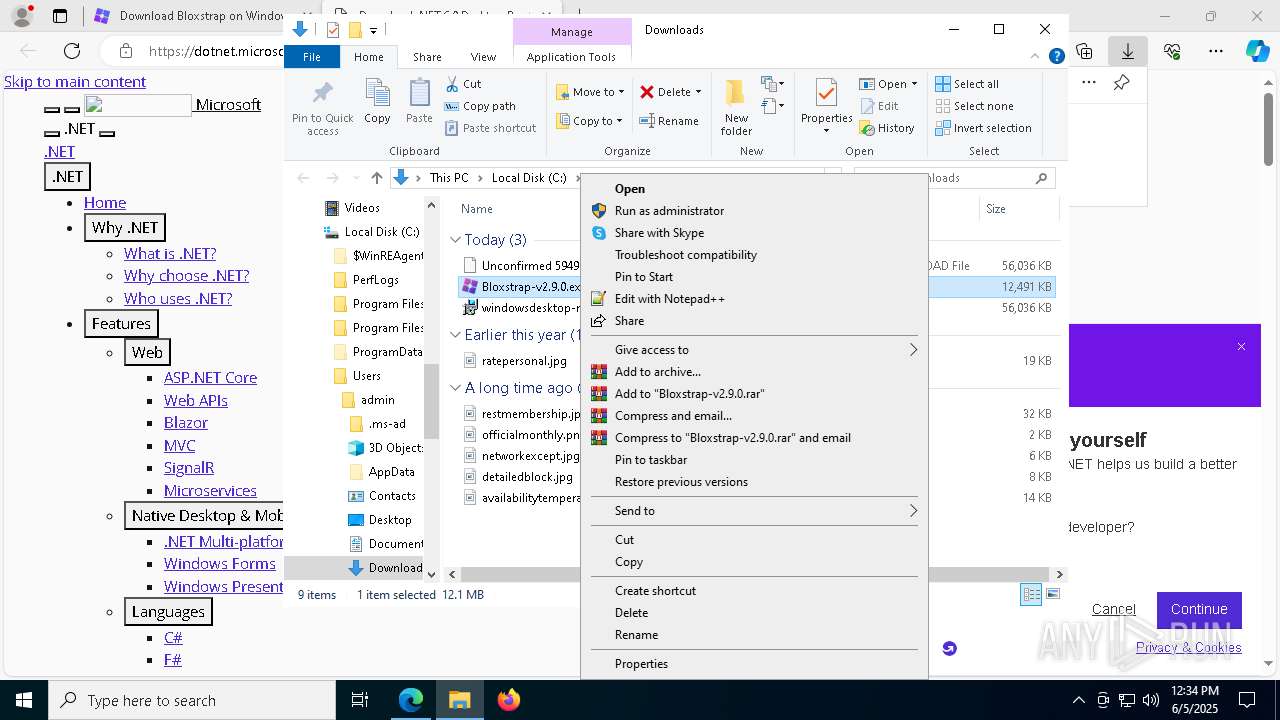Select ratepersonal.jpg file
This screenshot has width=1280, height=720.
524,361
